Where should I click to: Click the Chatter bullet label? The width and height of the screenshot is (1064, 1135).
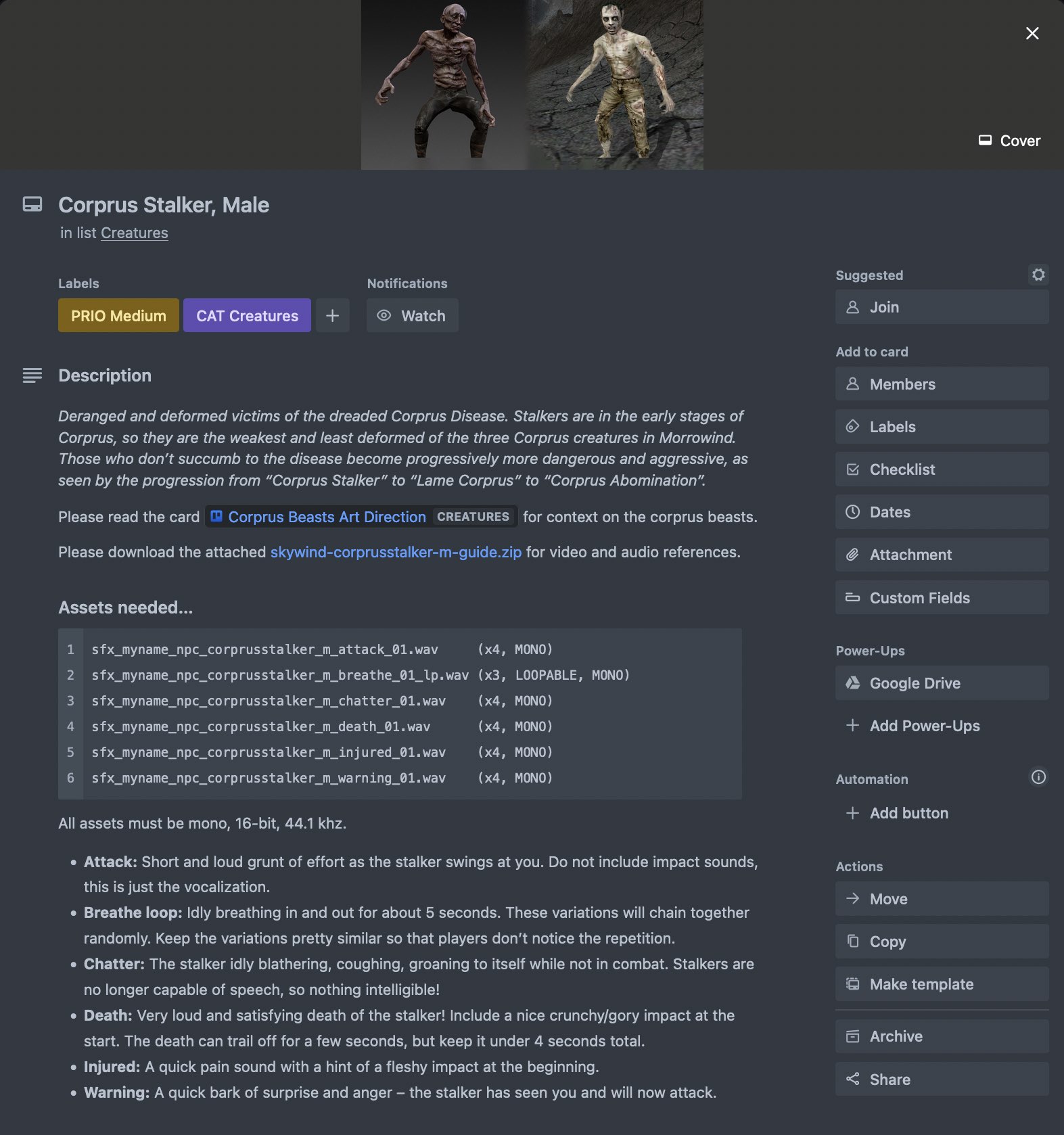tap(114, 964)
